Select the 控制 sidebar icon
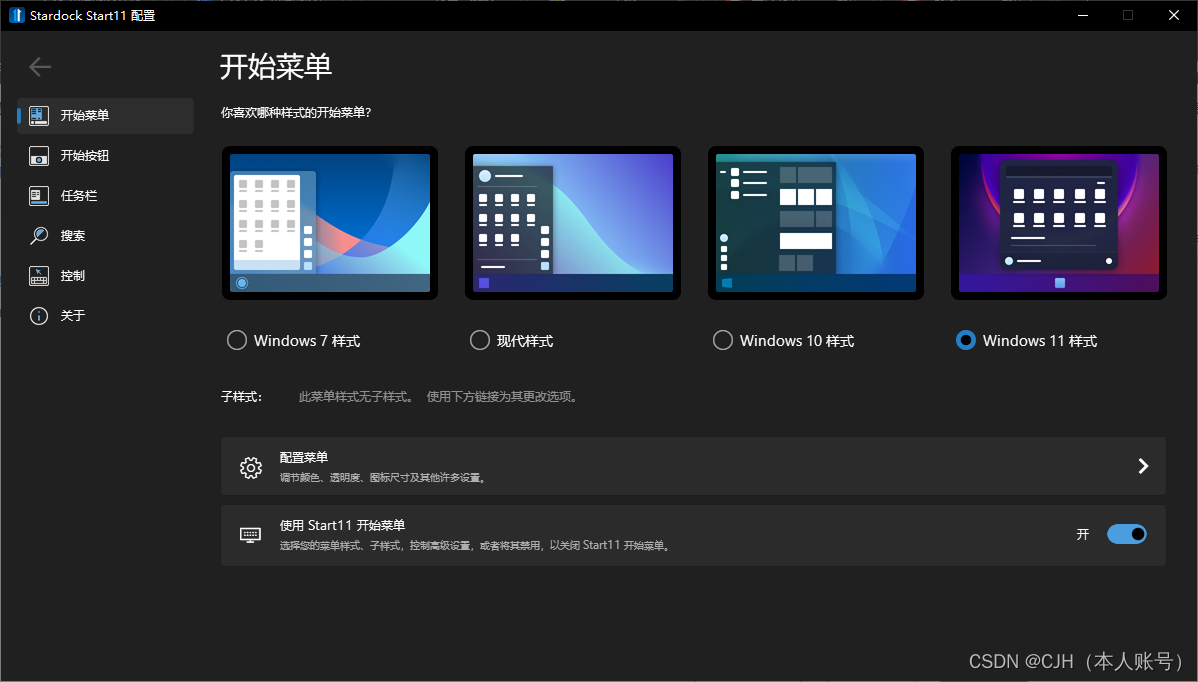1198x682 pixels. pyautogui.click(x=38, y=275)
